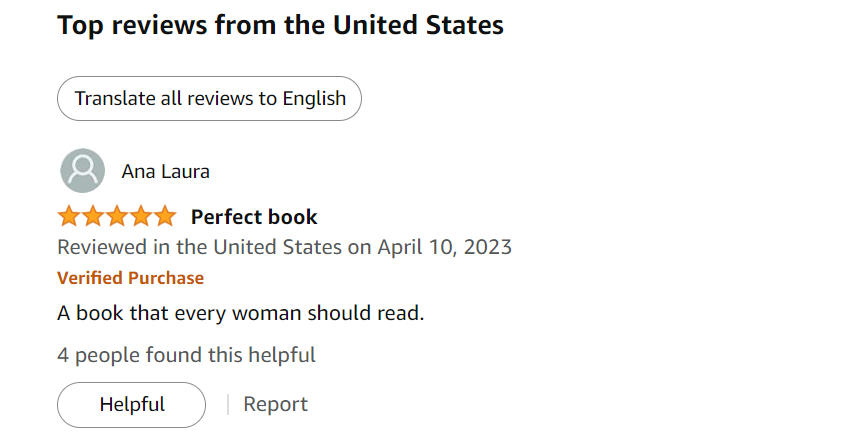Click Ana Laura's profile avatar icon
The width and height of the screenshot is (860, 447).
pos(82,171)
